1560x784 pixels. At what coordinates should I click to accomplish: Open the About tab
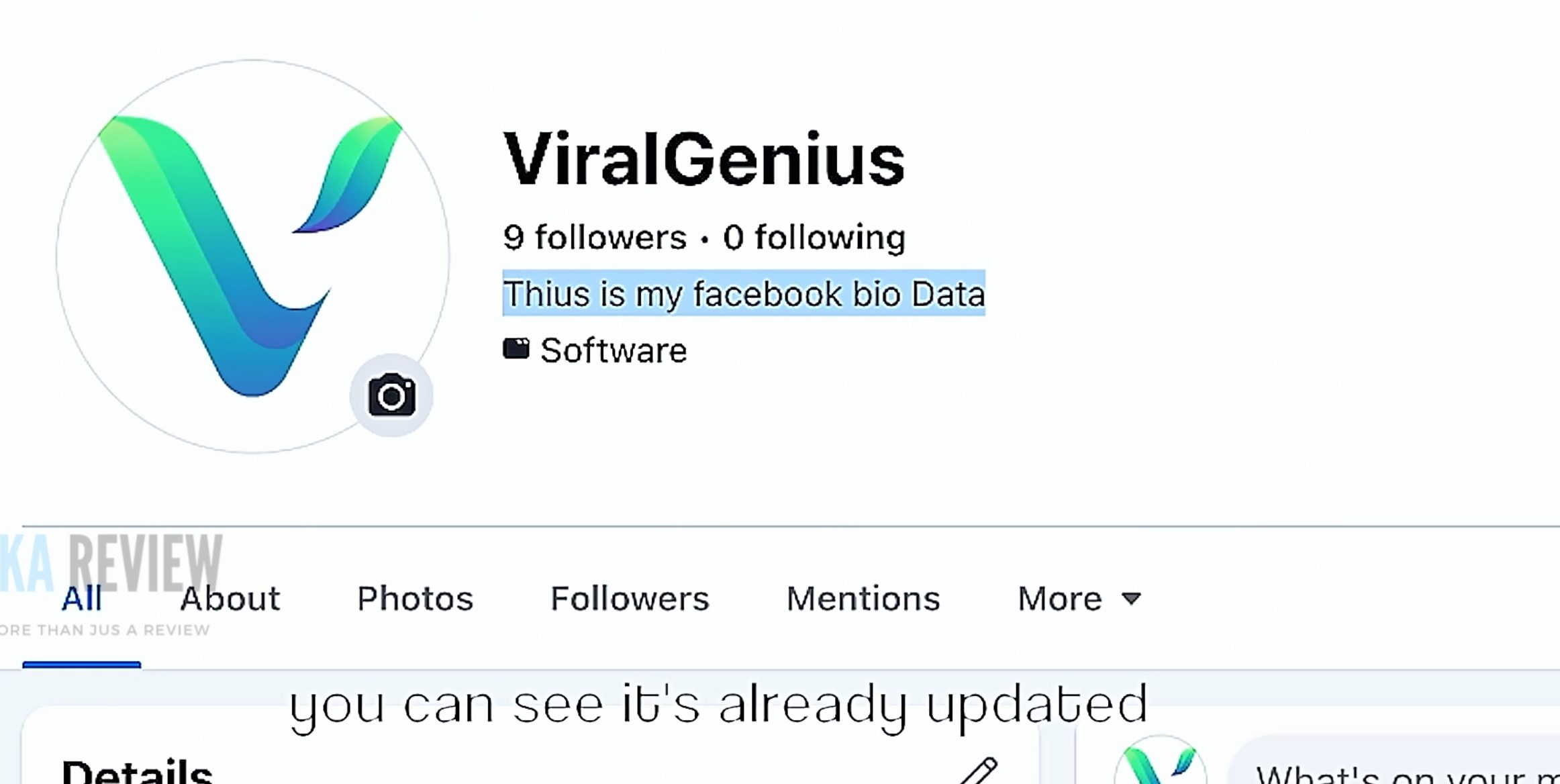tap(230, 599)
